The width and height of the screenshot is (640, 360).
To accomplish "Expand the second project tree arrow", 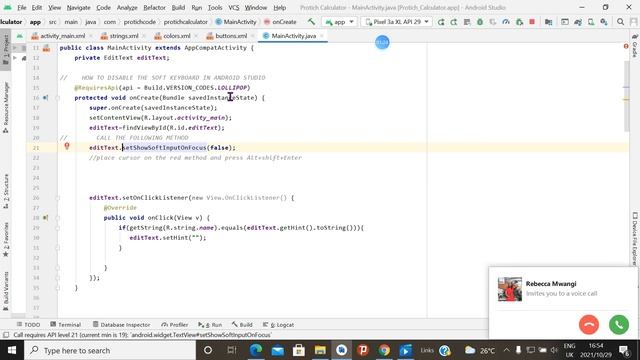I will (15, 58).
